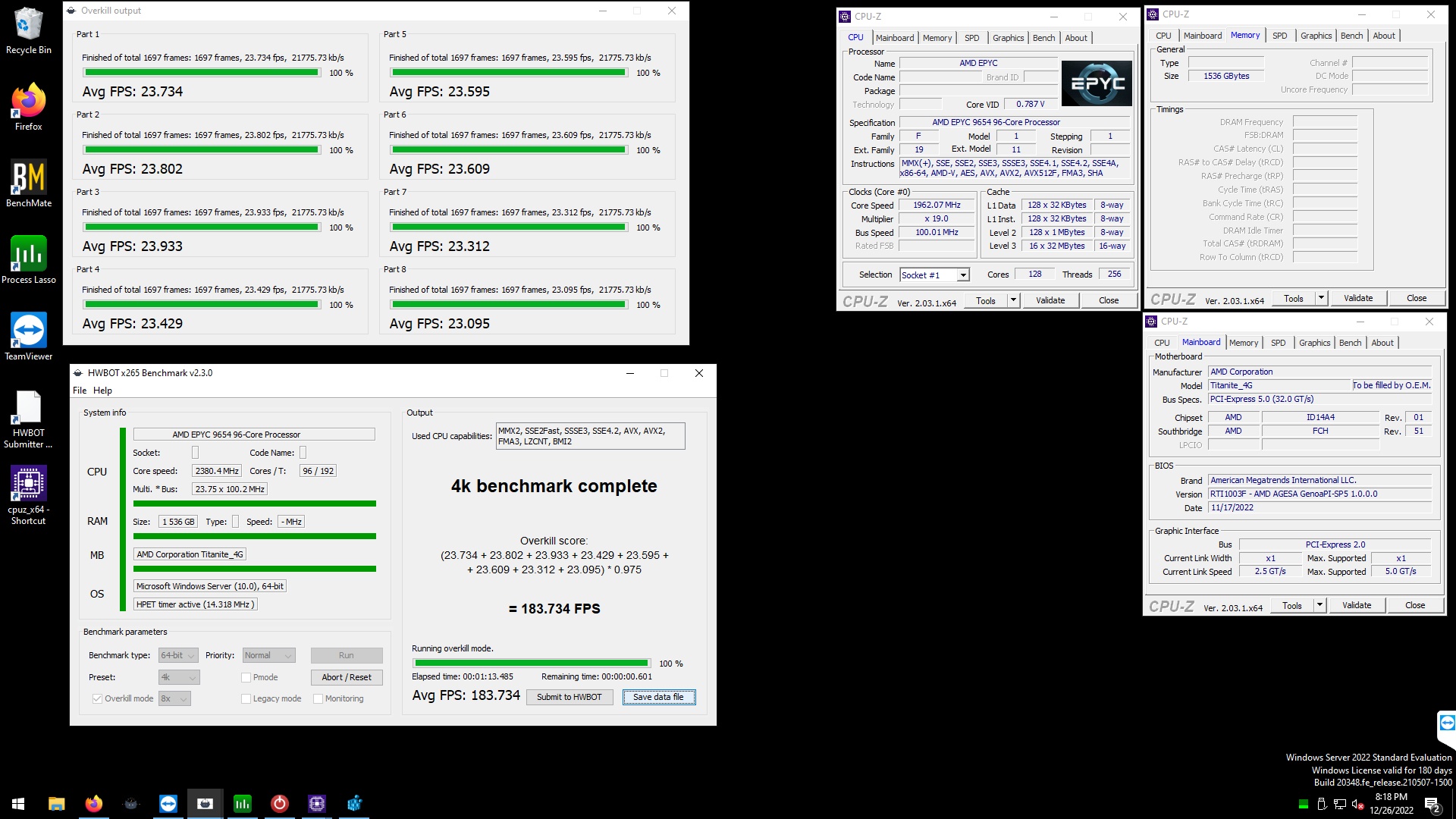
Task: Expand Tools arrow in the CPU-Z Memory-tab window
Action: pyautogui.click(x=1321, y=298)
